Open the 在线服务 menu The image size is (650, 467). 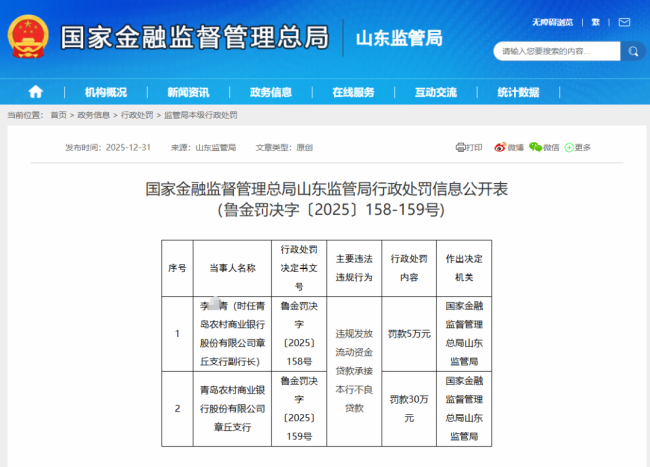click(353, 92)
